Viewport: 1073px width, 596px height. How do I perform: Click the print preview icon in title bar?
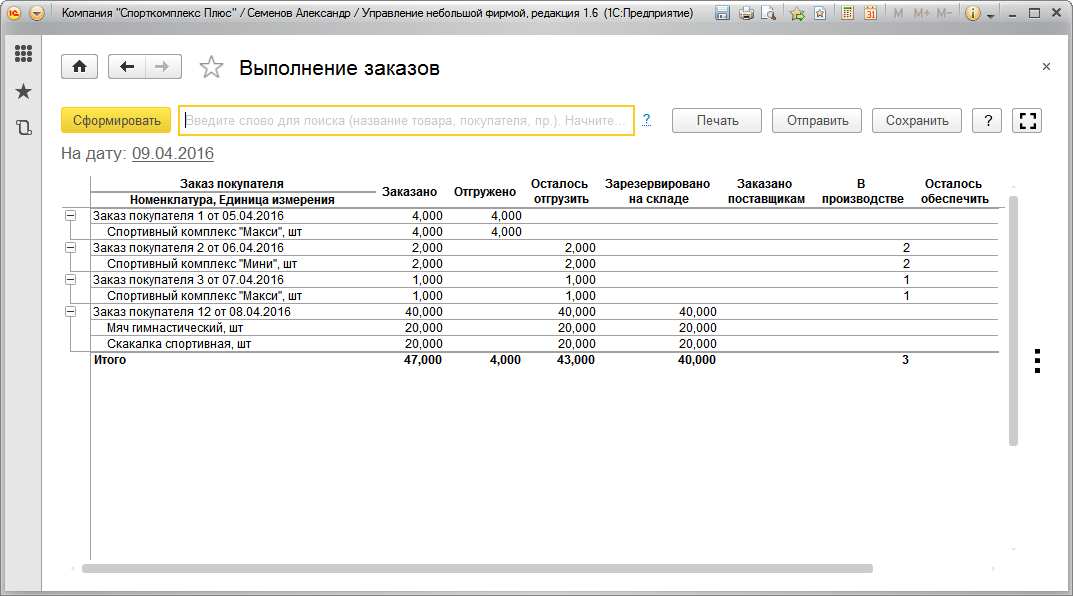pyautogui.click(x=768, y=14)
